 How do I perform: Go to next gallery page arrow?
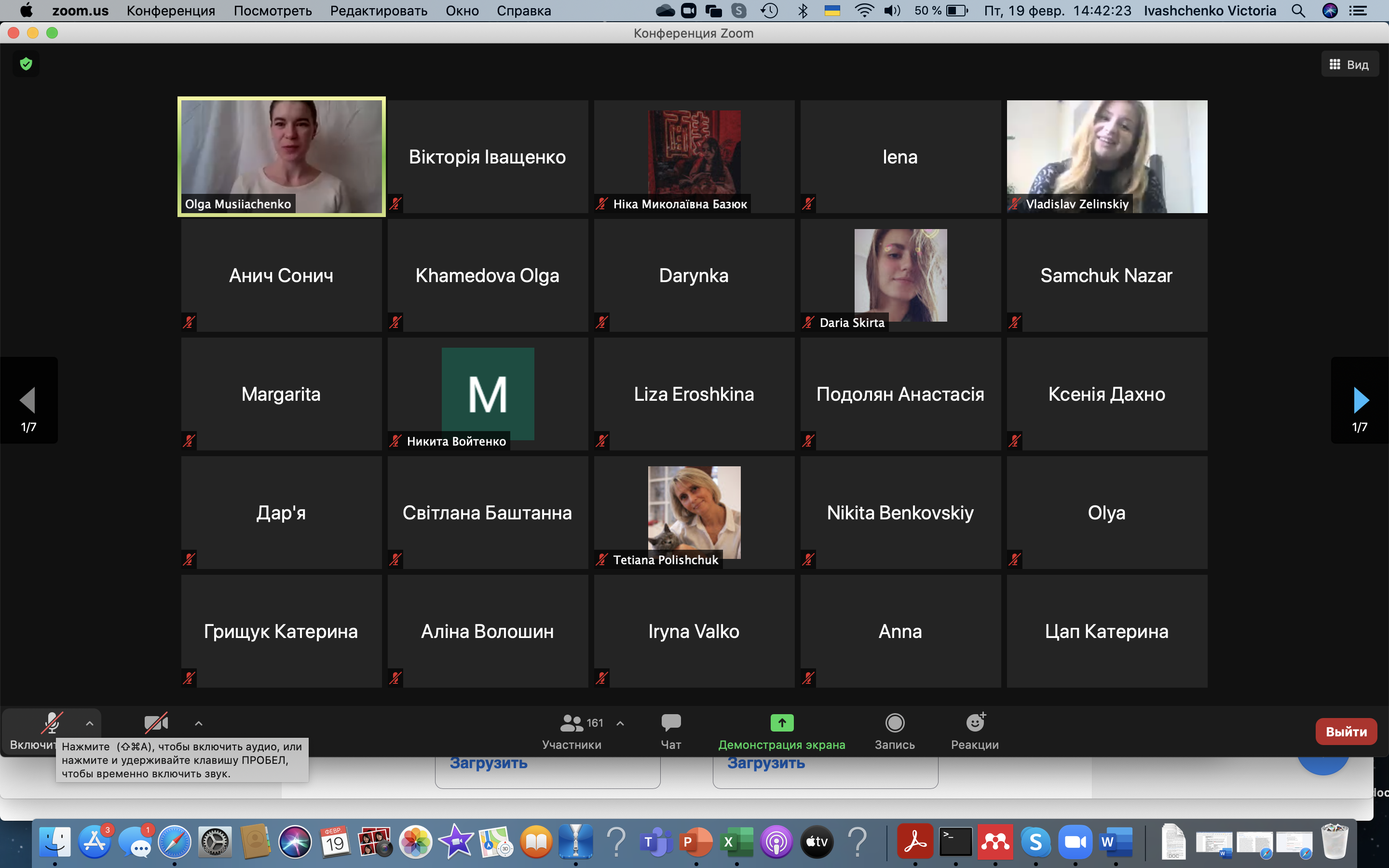tap(1360, 400)
